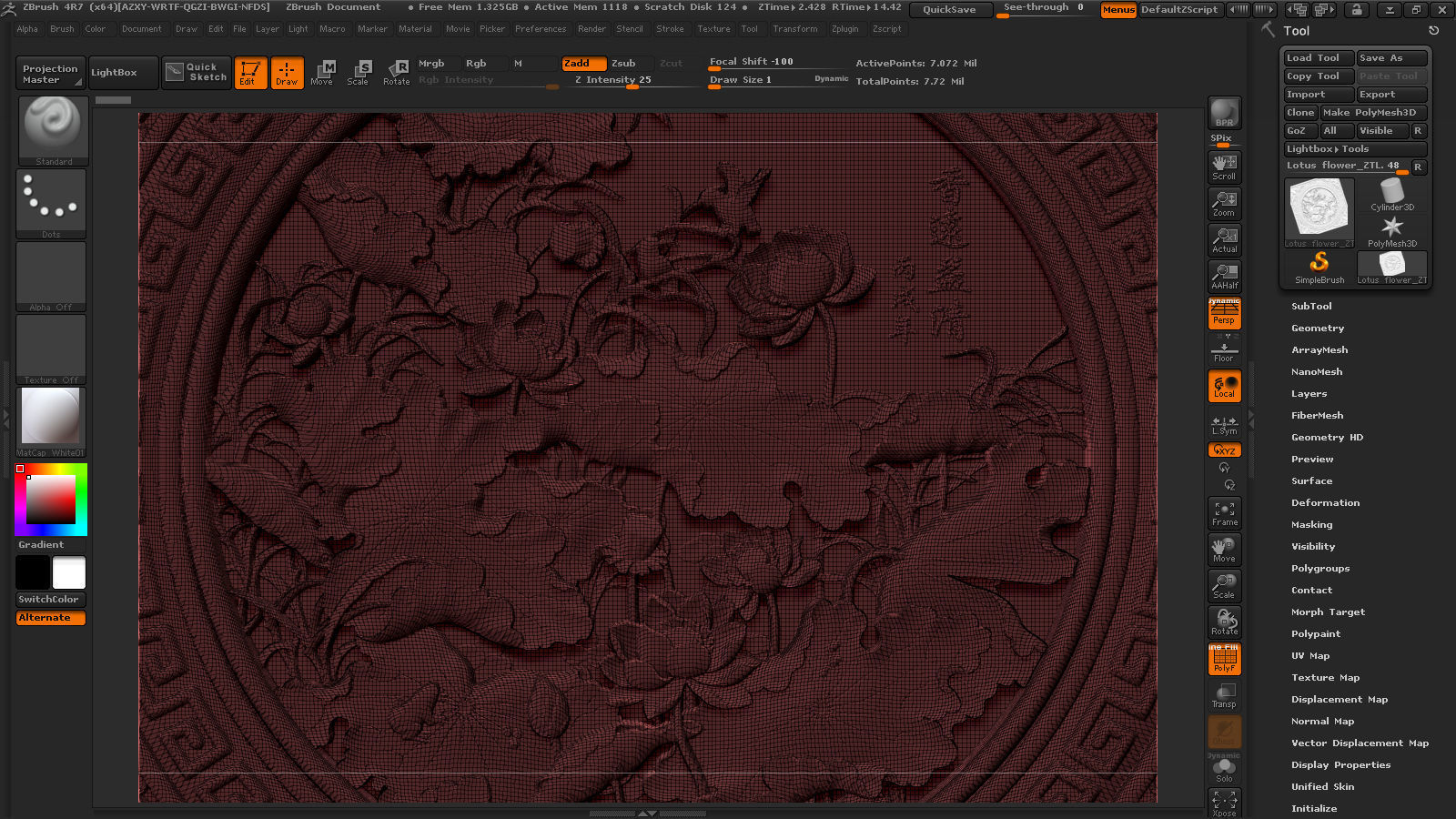This screenshot has height=819, width=1456.
Task: Open the Dots stroke picker
Action: pyautogui.click(x=51, y=204)
